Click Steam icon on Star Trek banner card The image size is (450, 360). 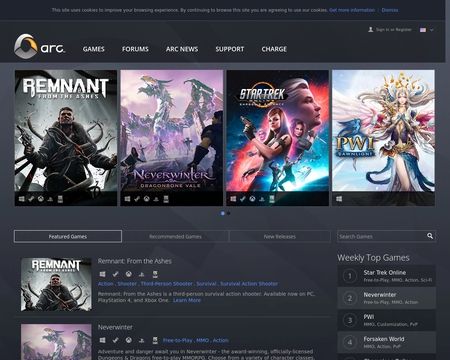click(x=243, y=199)
